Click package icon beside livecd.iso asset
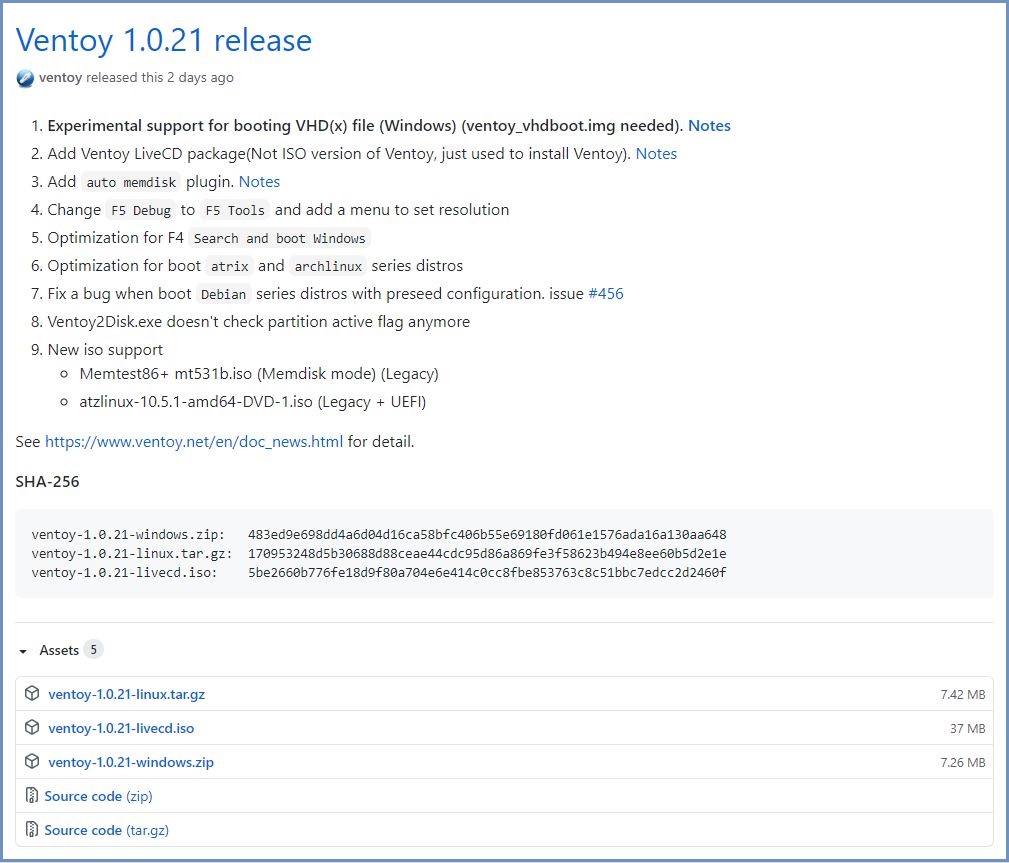 32,727
